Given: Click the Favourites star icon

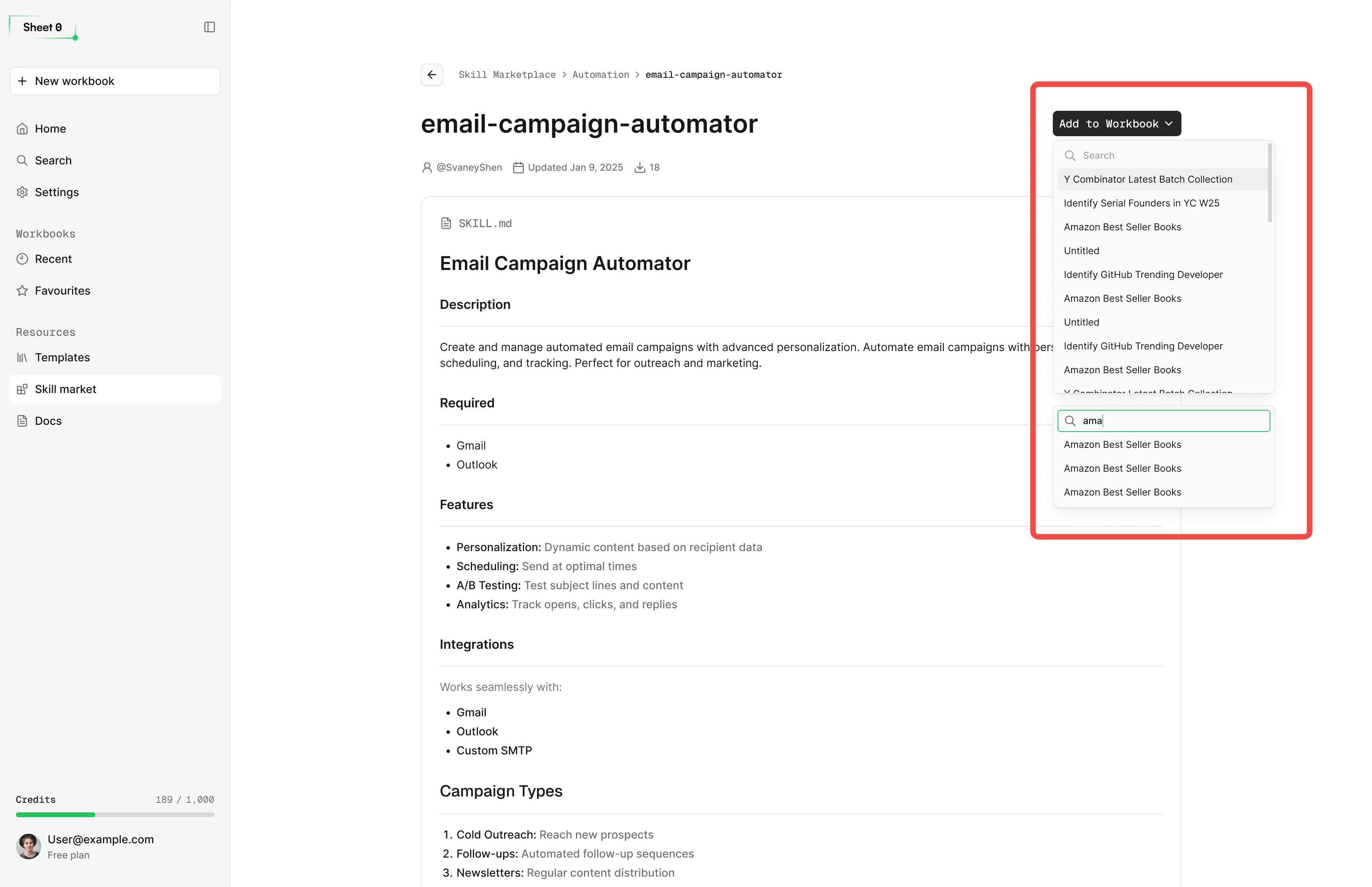Looking at the screenshot, I should coord(23,290).
